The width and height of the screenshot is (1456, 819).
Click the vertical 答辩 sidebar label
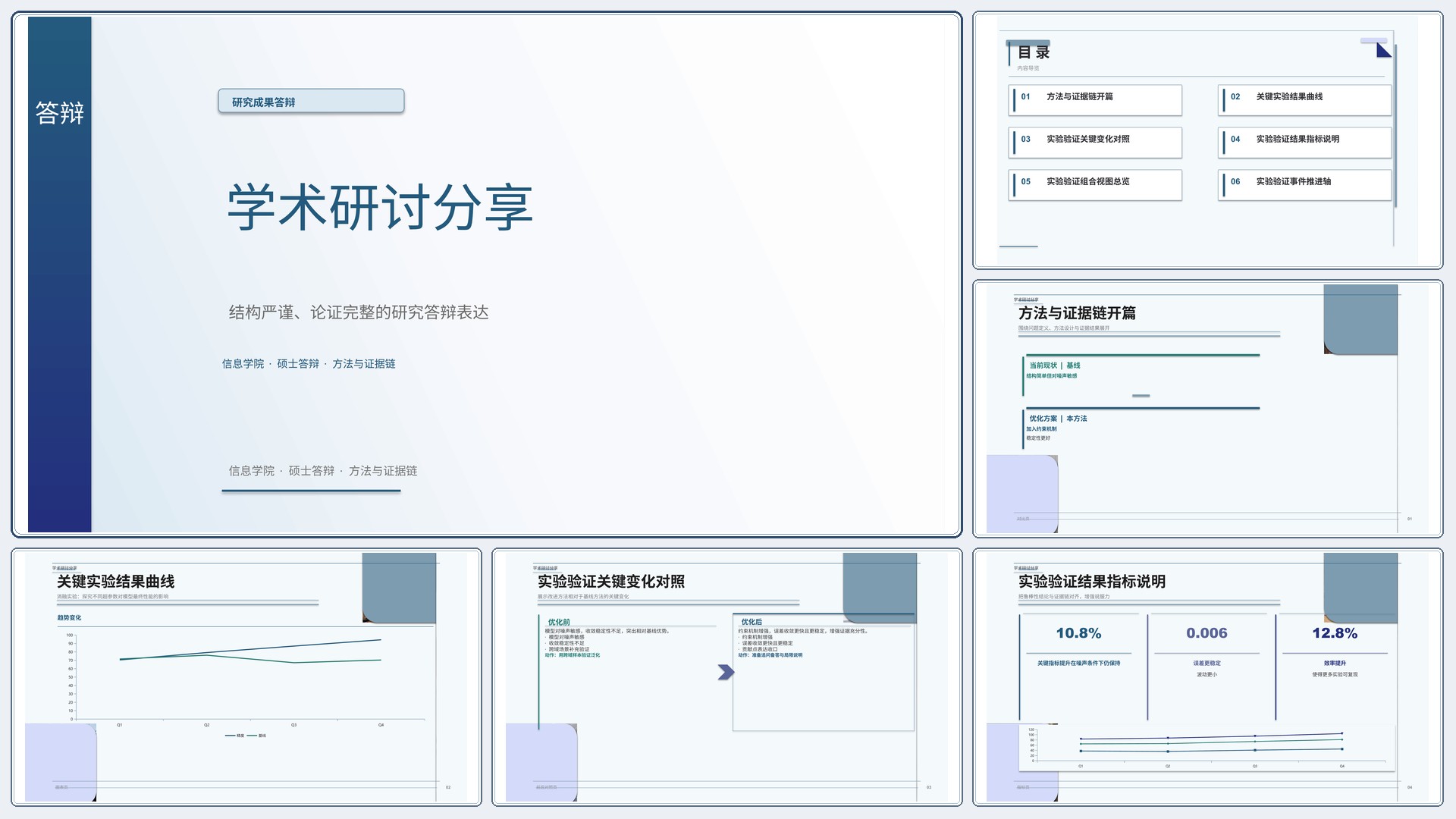click(60, 113)
